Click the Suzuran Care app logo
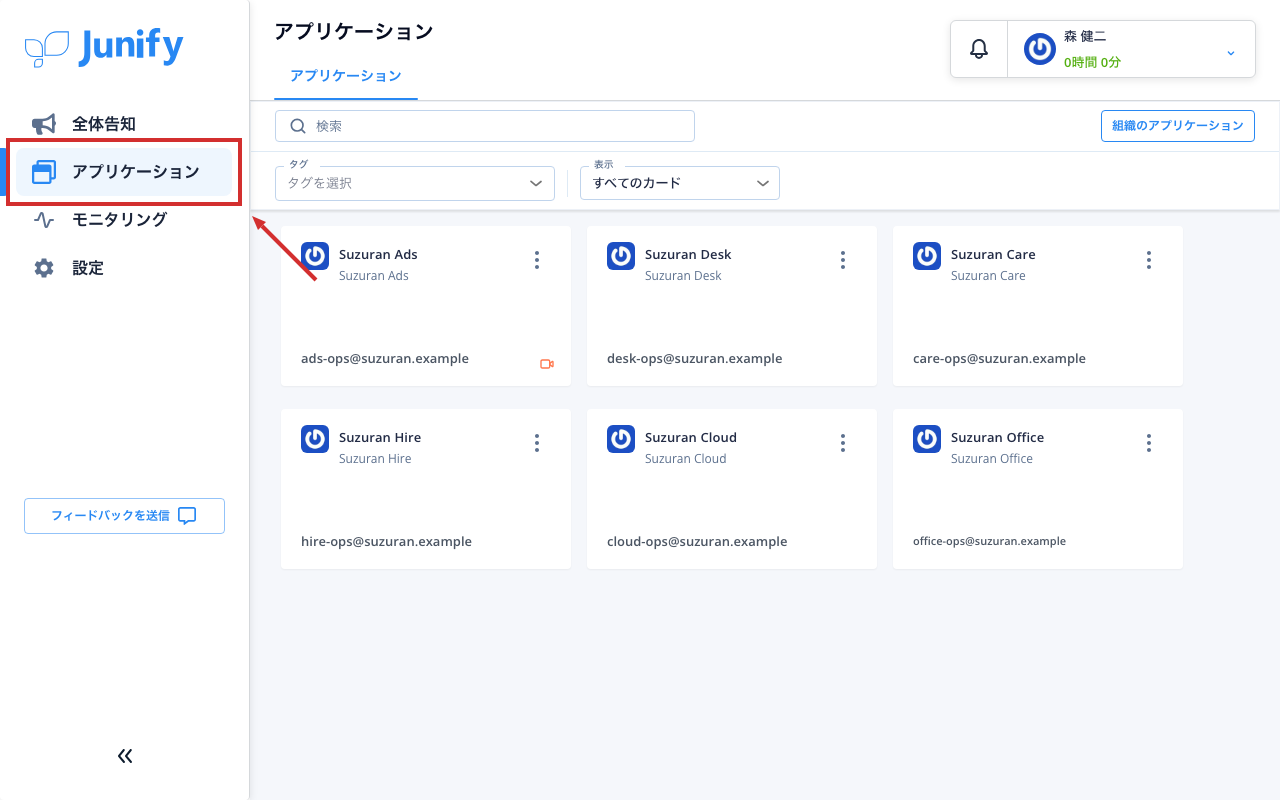The width and height of the screenshot is (1280, 800). tap(927, 256)
